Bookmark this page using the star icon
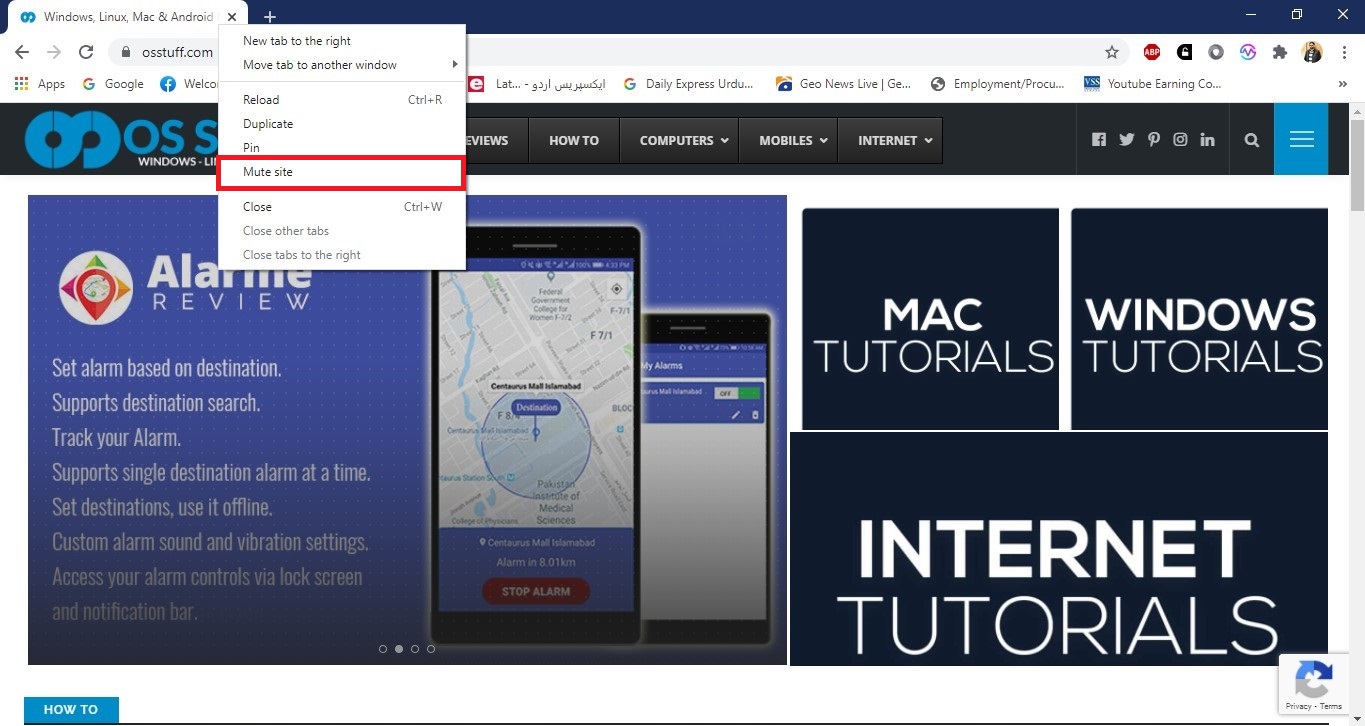 click(1111, 50)
